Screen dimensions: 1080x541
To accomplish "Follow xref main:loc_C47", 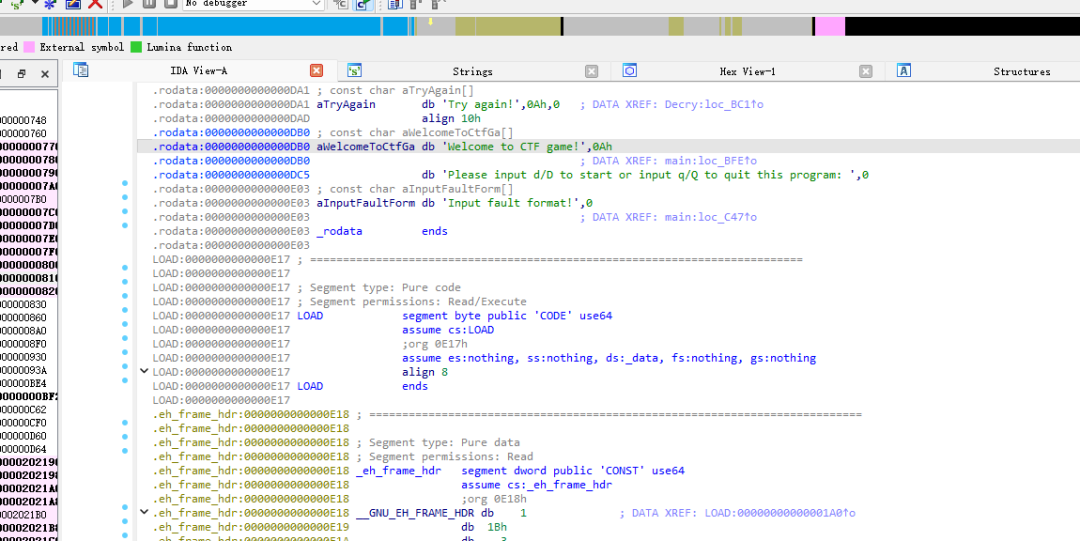I will pos(713,217).
